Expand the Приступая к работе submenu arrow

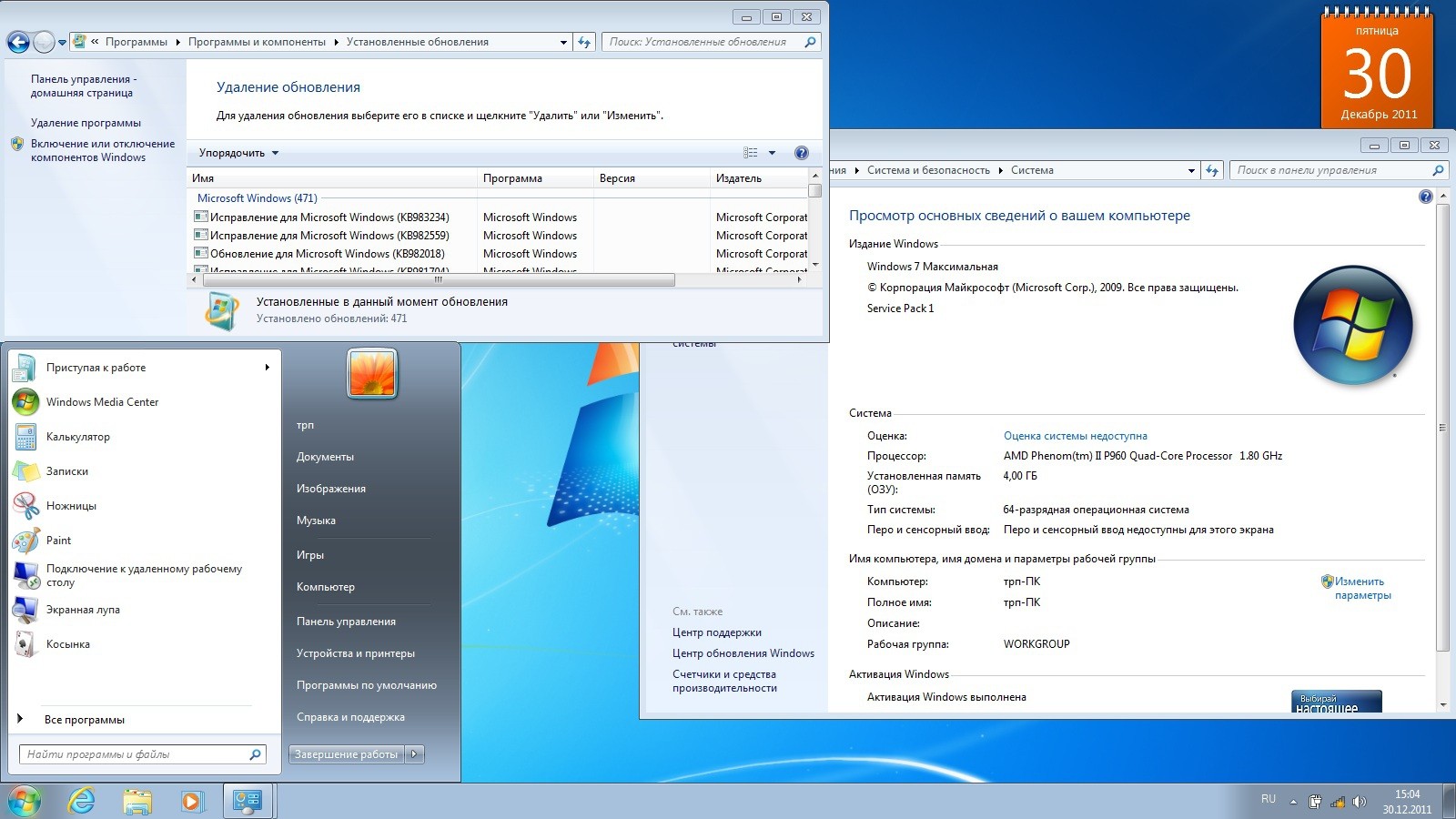point(267,368)
